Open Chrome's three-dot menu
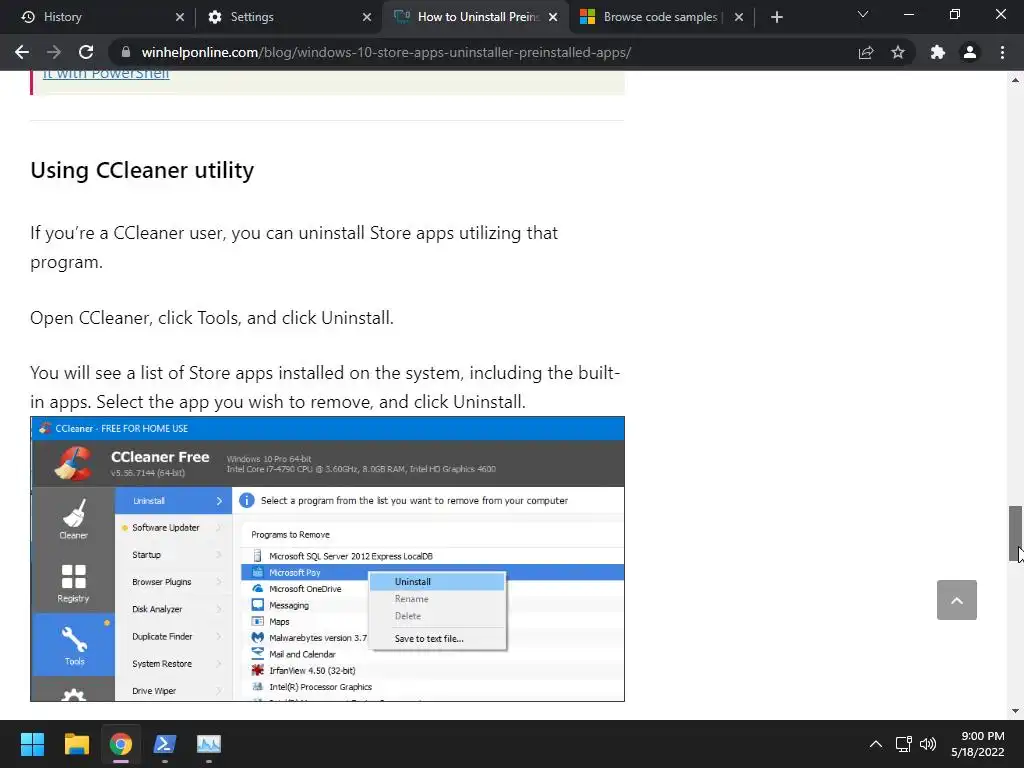1024x768 pixels. tap(1002, 52)
